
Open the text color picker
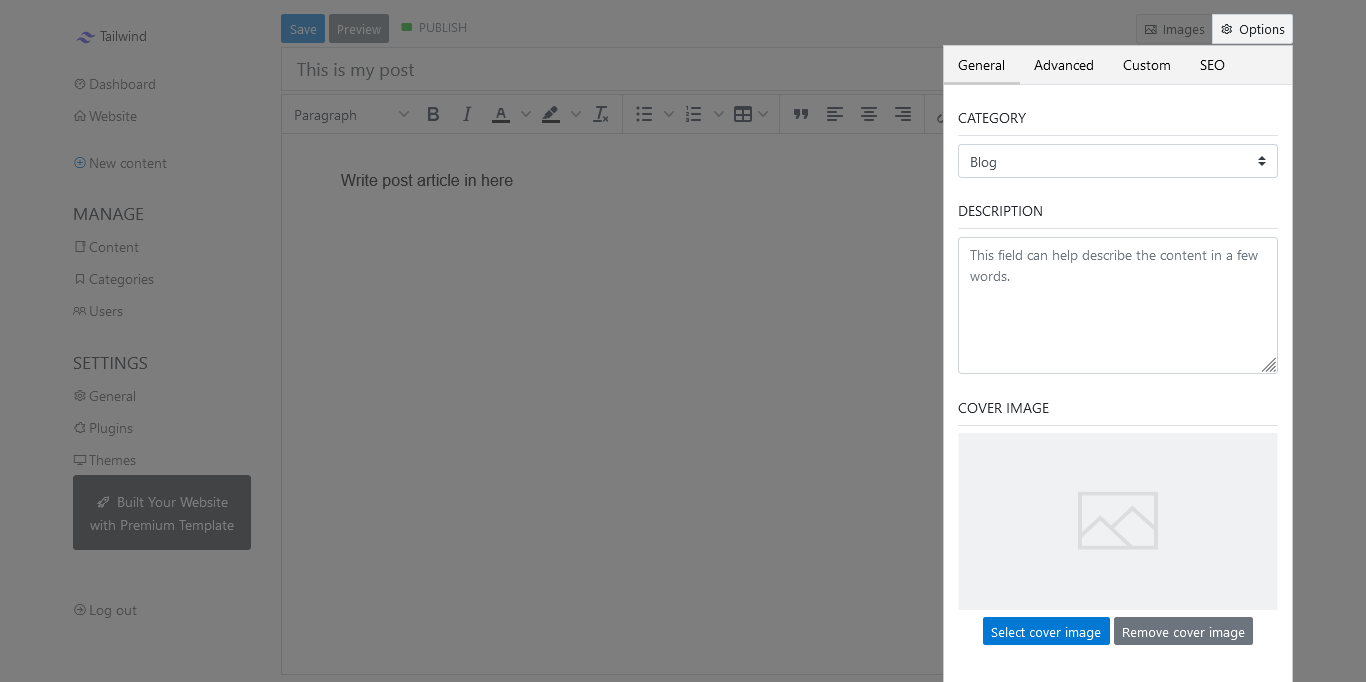tap(500, 114)
